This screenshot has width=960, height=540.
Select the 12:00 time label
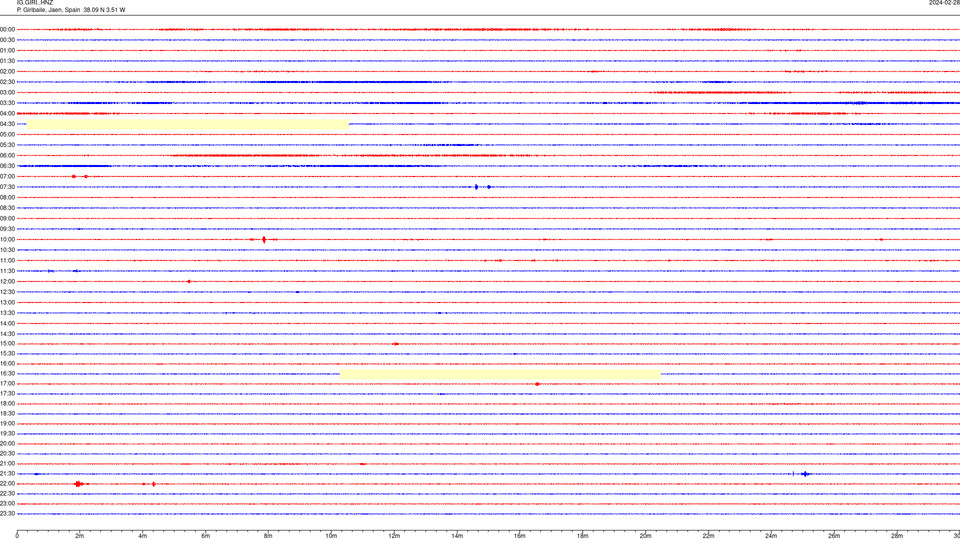click(x=7, y=282)
